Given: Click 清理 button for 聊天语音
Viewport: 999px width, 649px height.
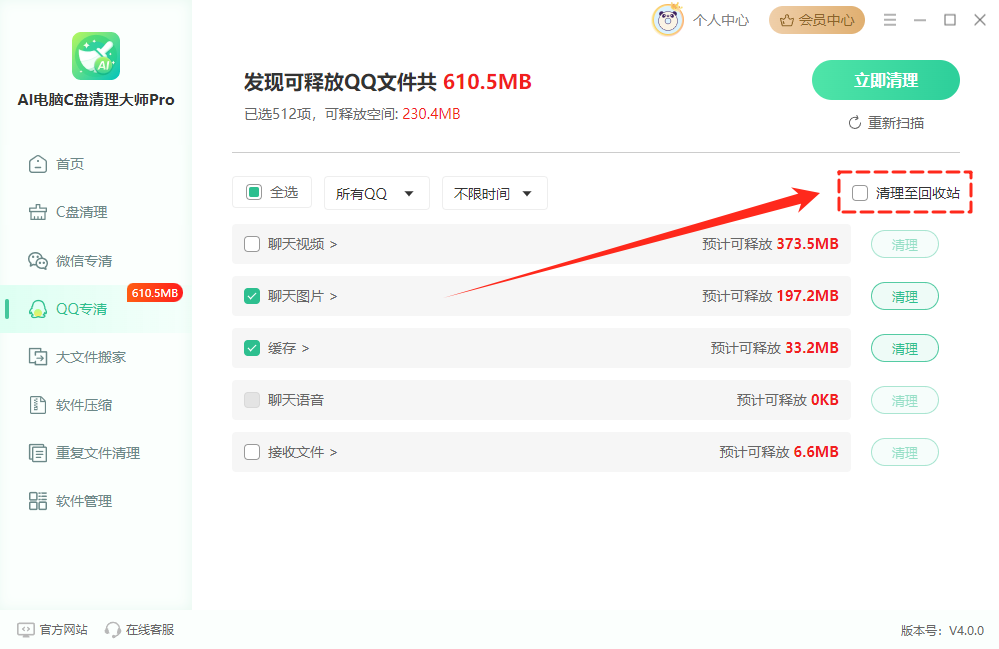Looking at the screenshot, I should pyautogui.click(x=905, y=401).
